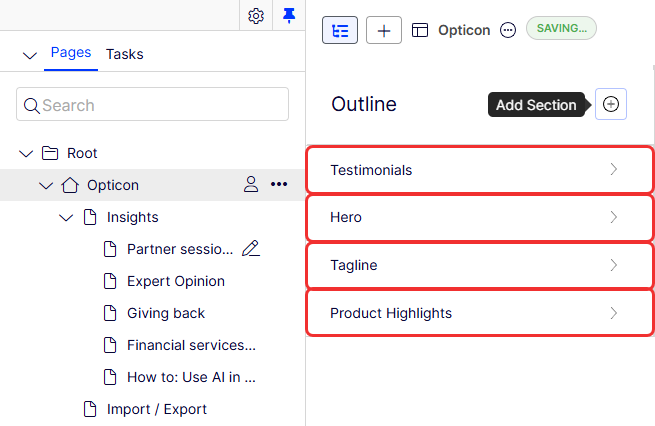
Task: Open the settings gear icon
Action: (256, 16)
